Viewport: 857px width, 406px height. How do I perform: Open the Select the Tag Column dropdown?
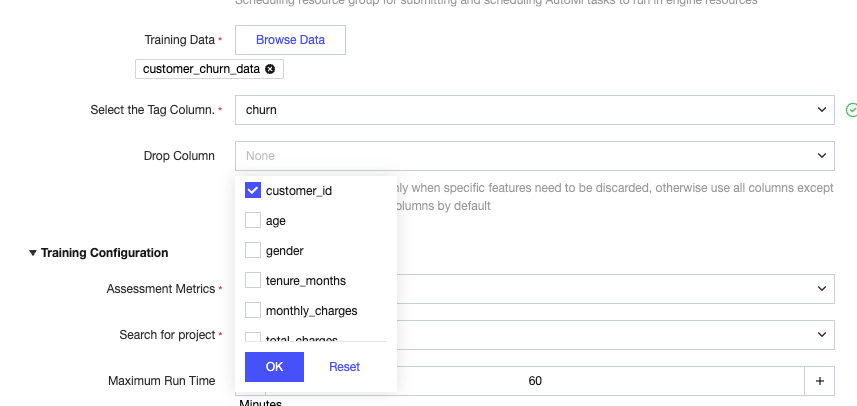point(534,109)
